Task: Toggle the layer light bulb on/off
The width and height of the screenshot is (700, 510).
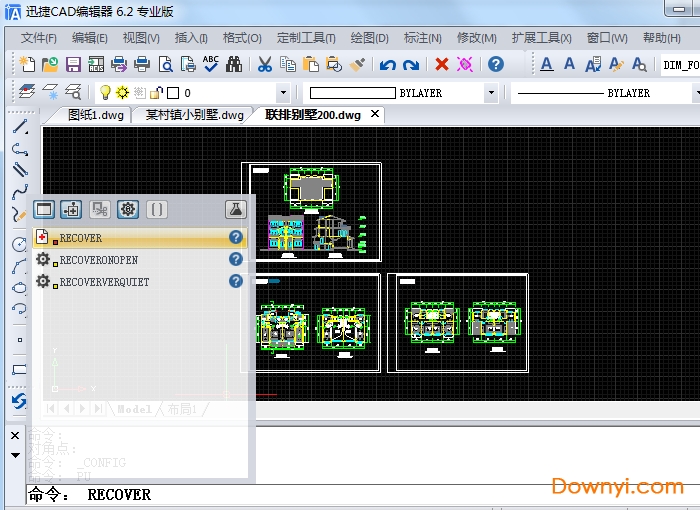Action: 104,93
